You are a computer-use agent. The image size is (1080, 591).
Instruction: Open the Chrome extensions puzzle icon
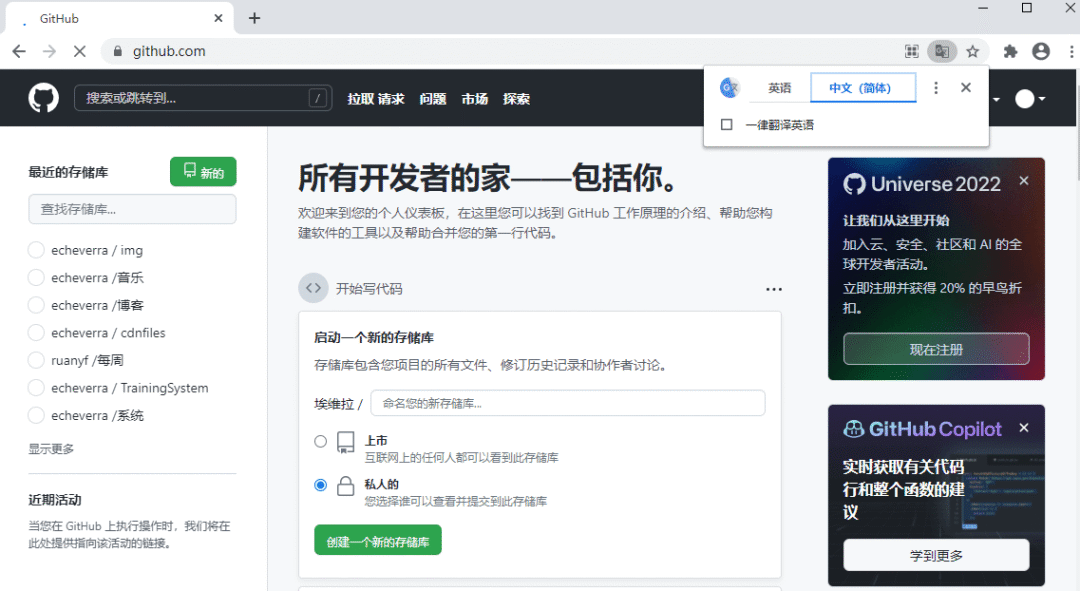tap(1010, 50)
